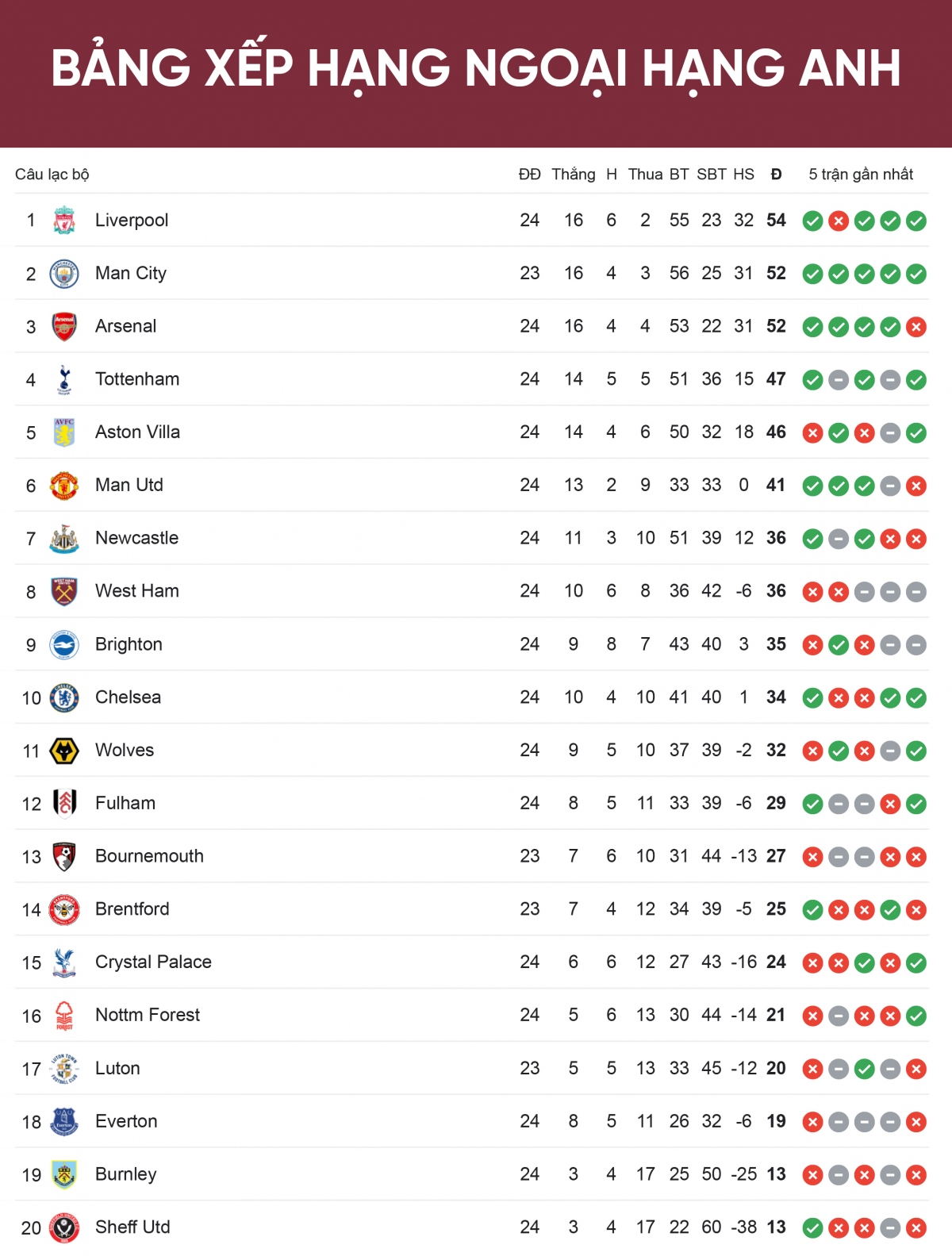Click the Bảng xếp hạng Ngoại hạng Anh title
This screenshot has width=952, height=1256.
(476, 68)
